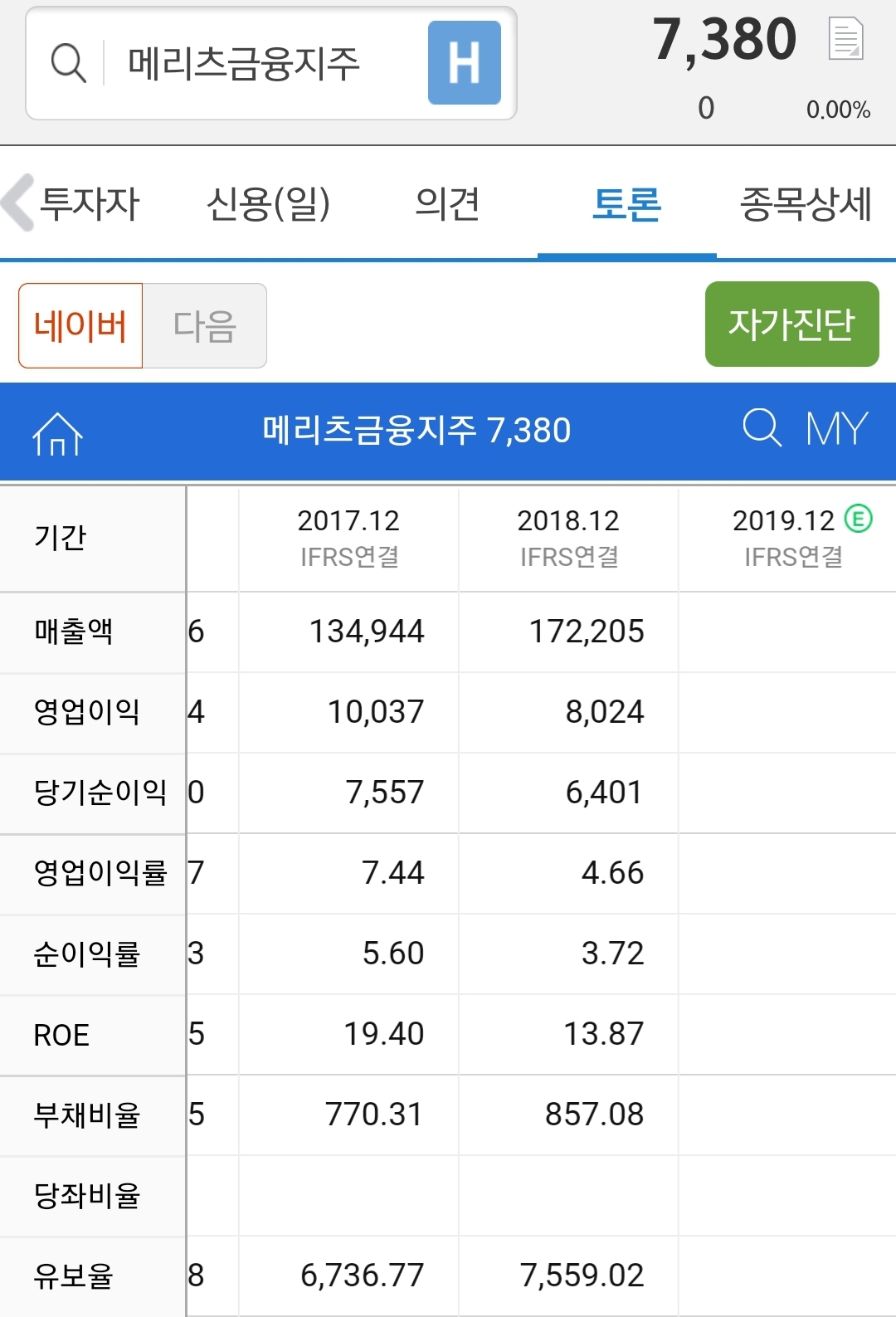Tap the green E estimate icon by 2019.12
Viewport: 896px width, 1317px height.
coord(859,519)
